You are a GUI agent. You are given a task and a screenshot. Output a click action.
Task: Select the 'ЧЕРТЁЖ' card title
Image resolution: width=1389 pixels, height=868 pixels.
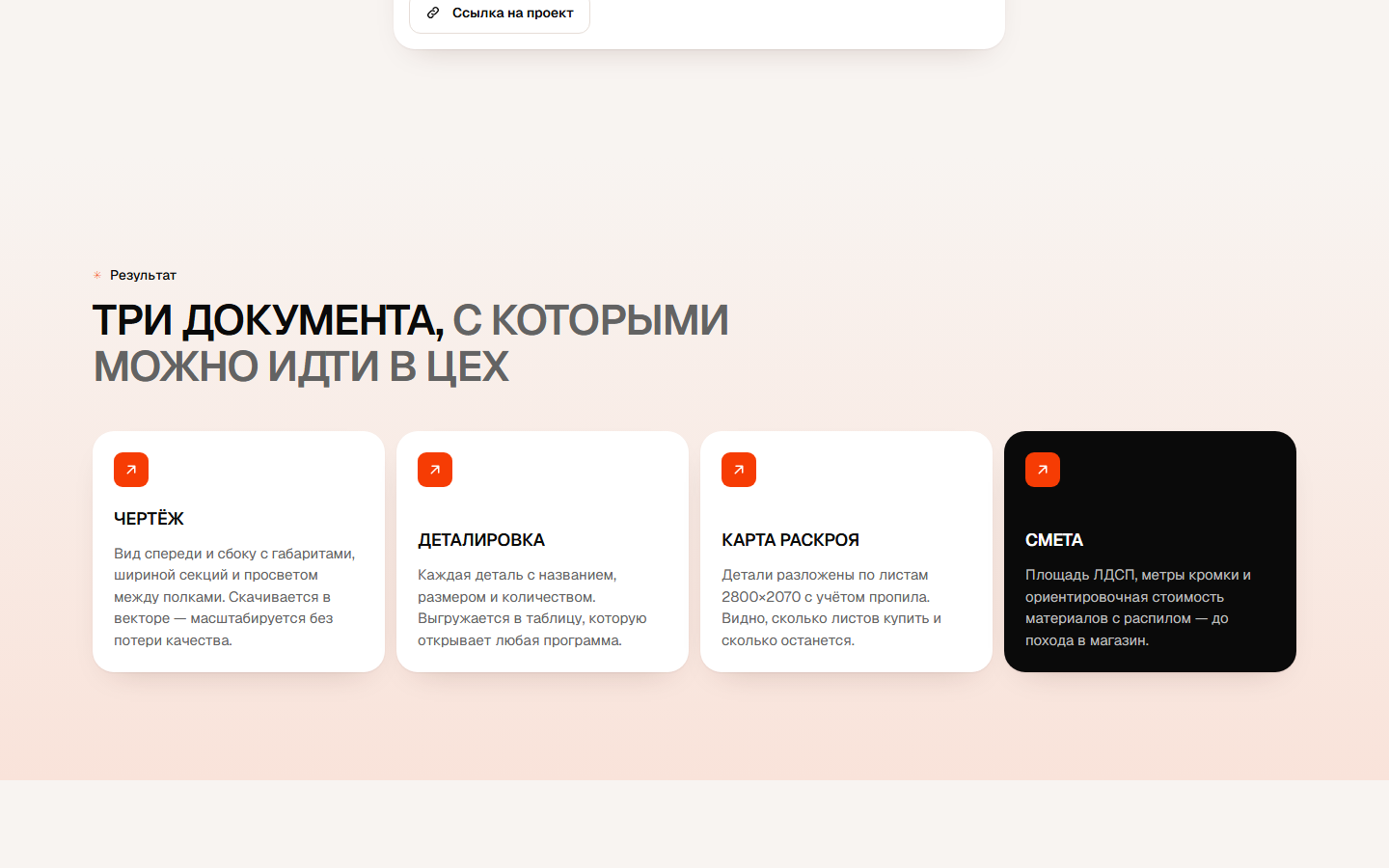coord(149,519)
